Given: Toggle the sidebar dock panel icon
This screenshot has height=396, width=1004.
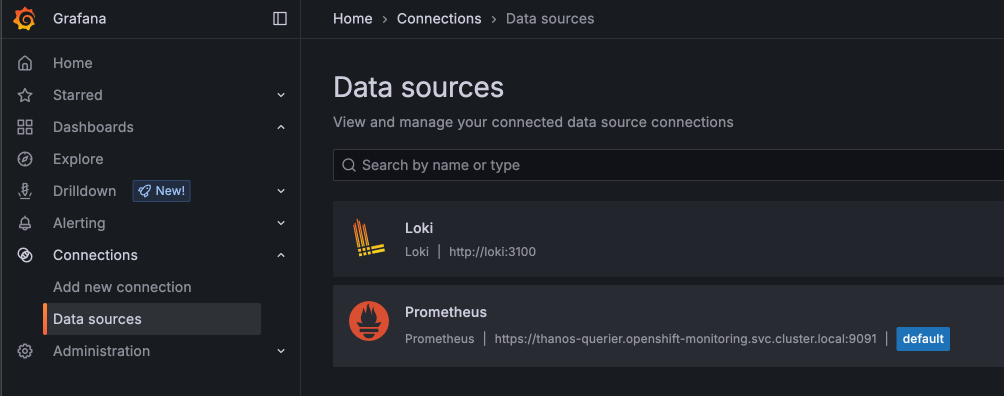Looking at the screenshot, I should (x=280, y=19).
